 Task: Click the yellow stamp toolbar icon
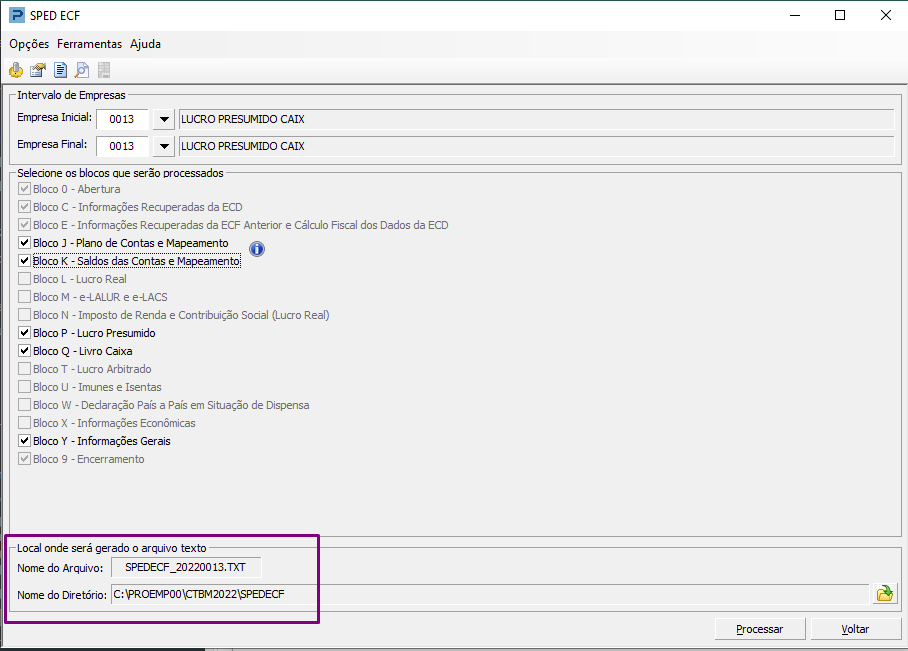[16, 70]
